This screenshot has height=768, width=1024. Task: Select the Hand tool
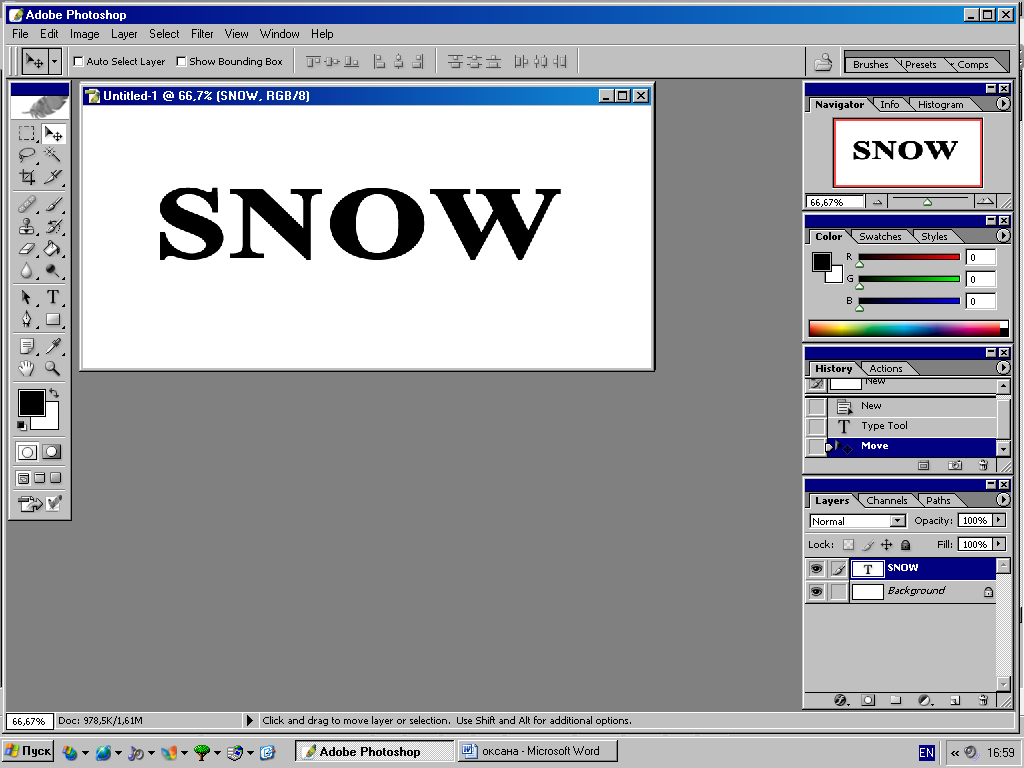tap(26, 368)
